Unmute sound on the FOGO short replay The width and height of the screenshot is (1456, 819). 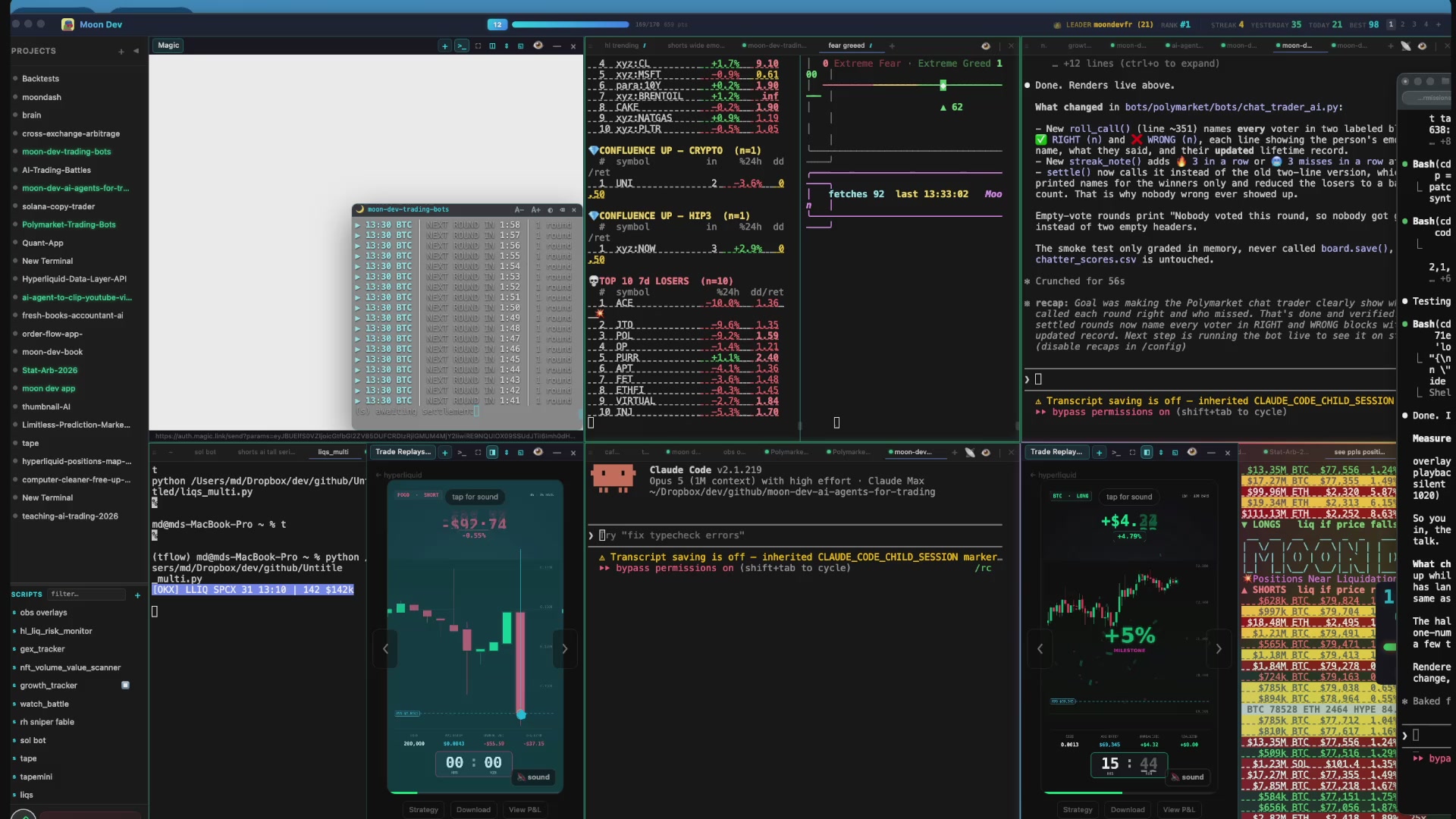[x=534, y=777]
